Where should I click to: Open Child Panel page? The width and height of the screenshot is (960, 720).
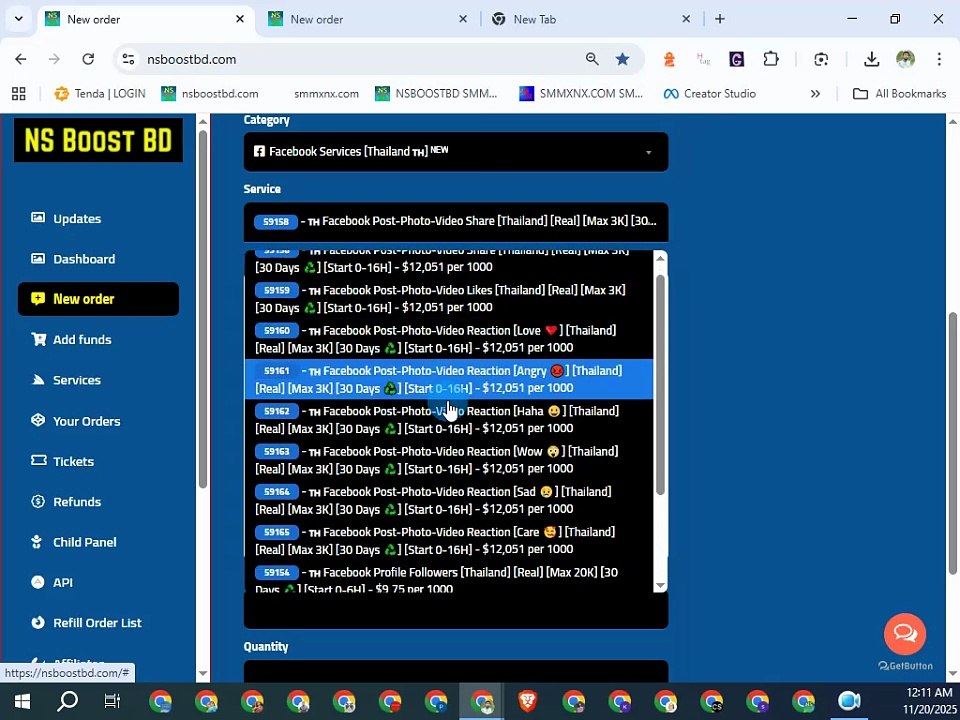[73, 542]
